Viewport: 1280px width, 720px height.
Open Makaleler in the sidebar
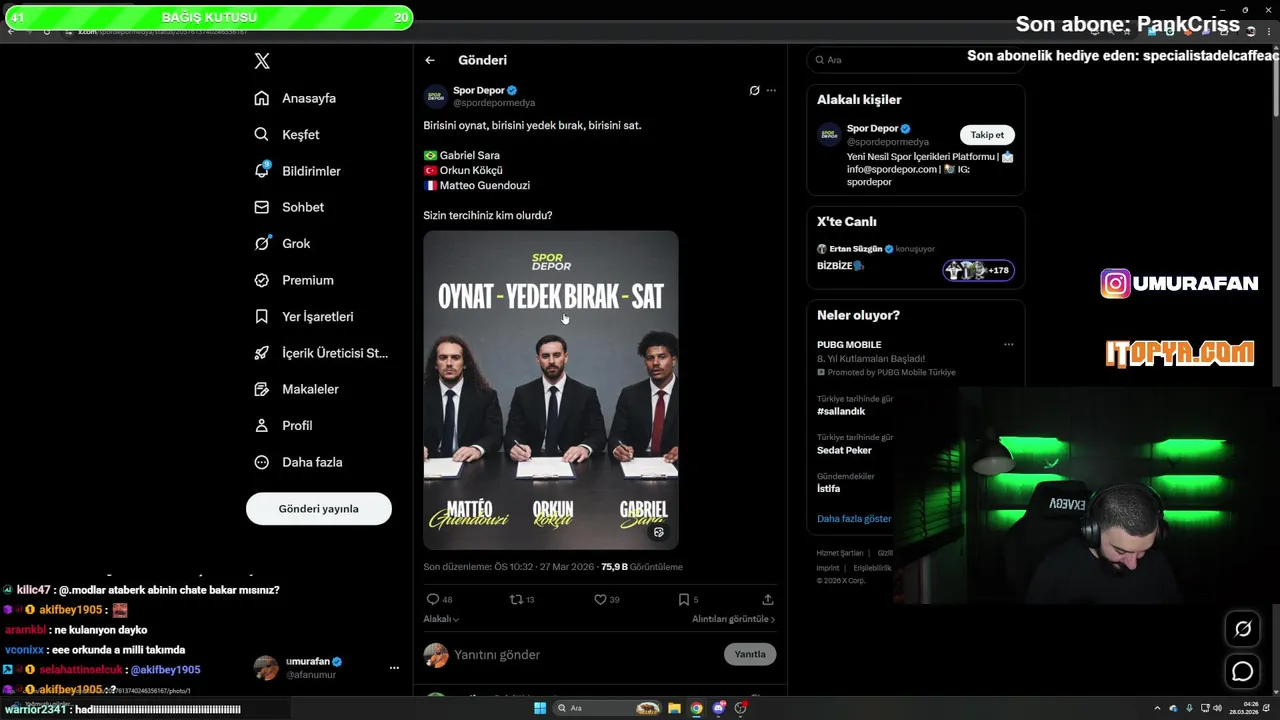(296, 389)
